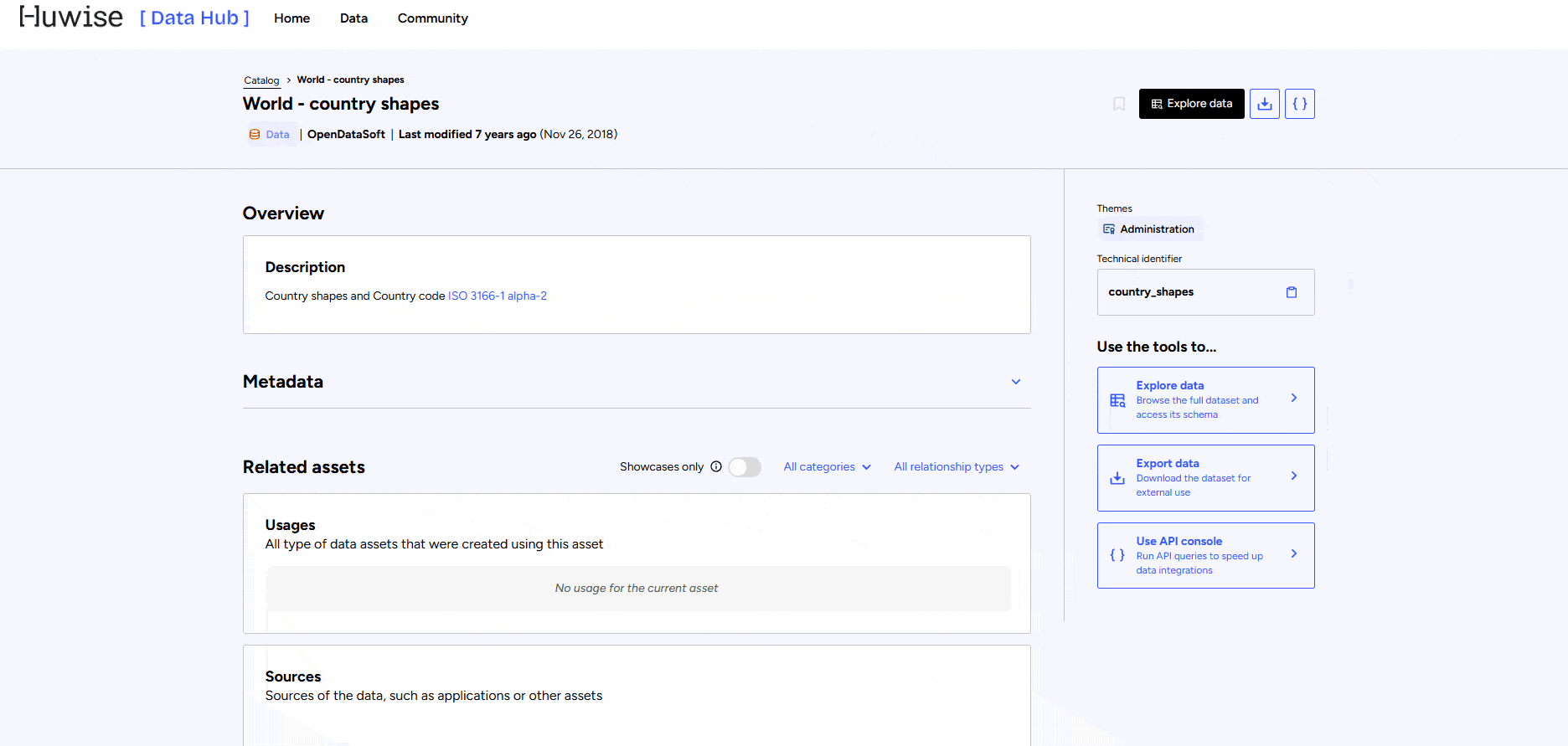This screenshot has width=1568, height=746.
Task: Copy technical identifier with clipboard icon
Action: (x=1291, y=292)
